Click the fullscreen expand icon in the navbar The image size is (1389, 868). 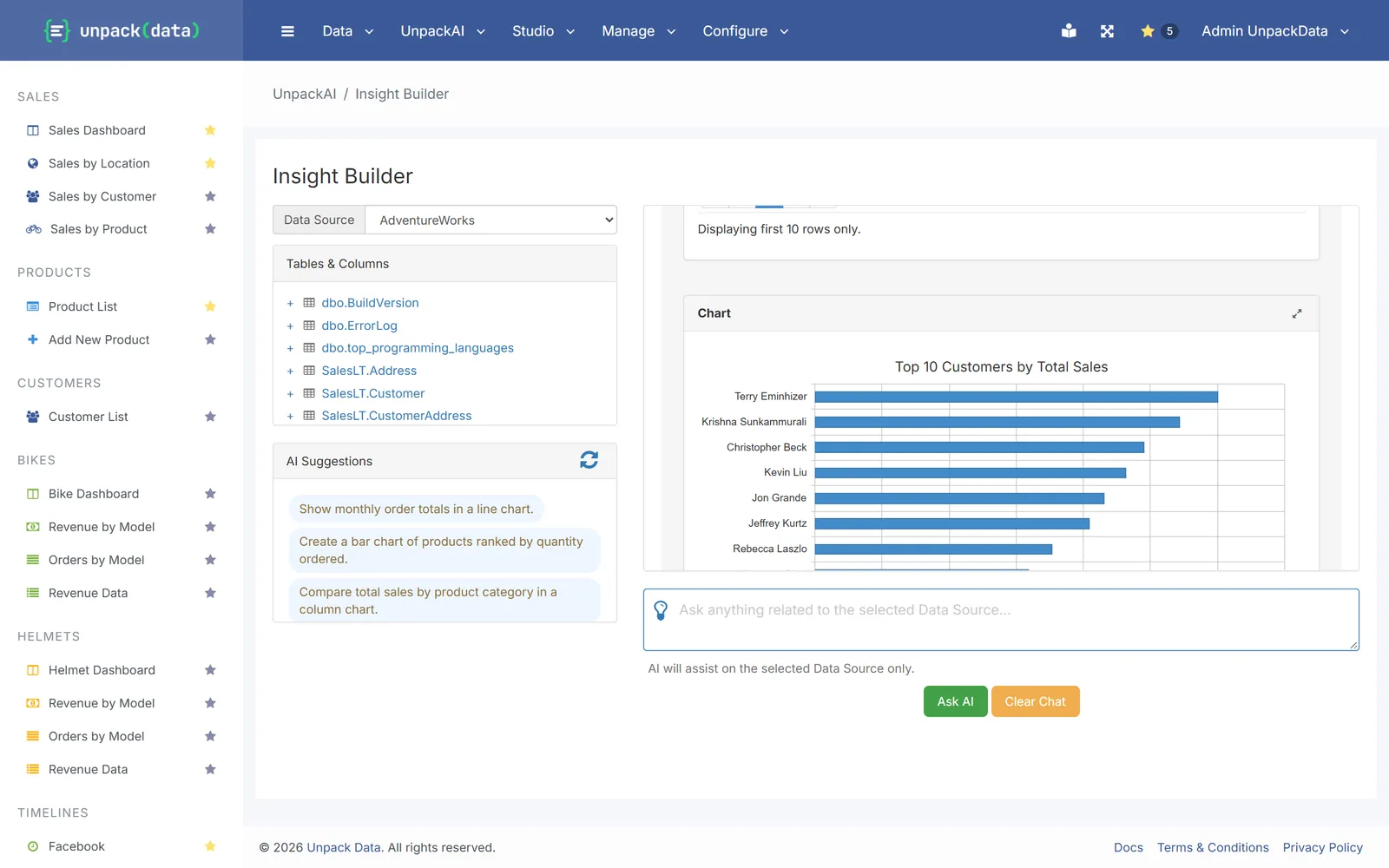[1107, 31]
